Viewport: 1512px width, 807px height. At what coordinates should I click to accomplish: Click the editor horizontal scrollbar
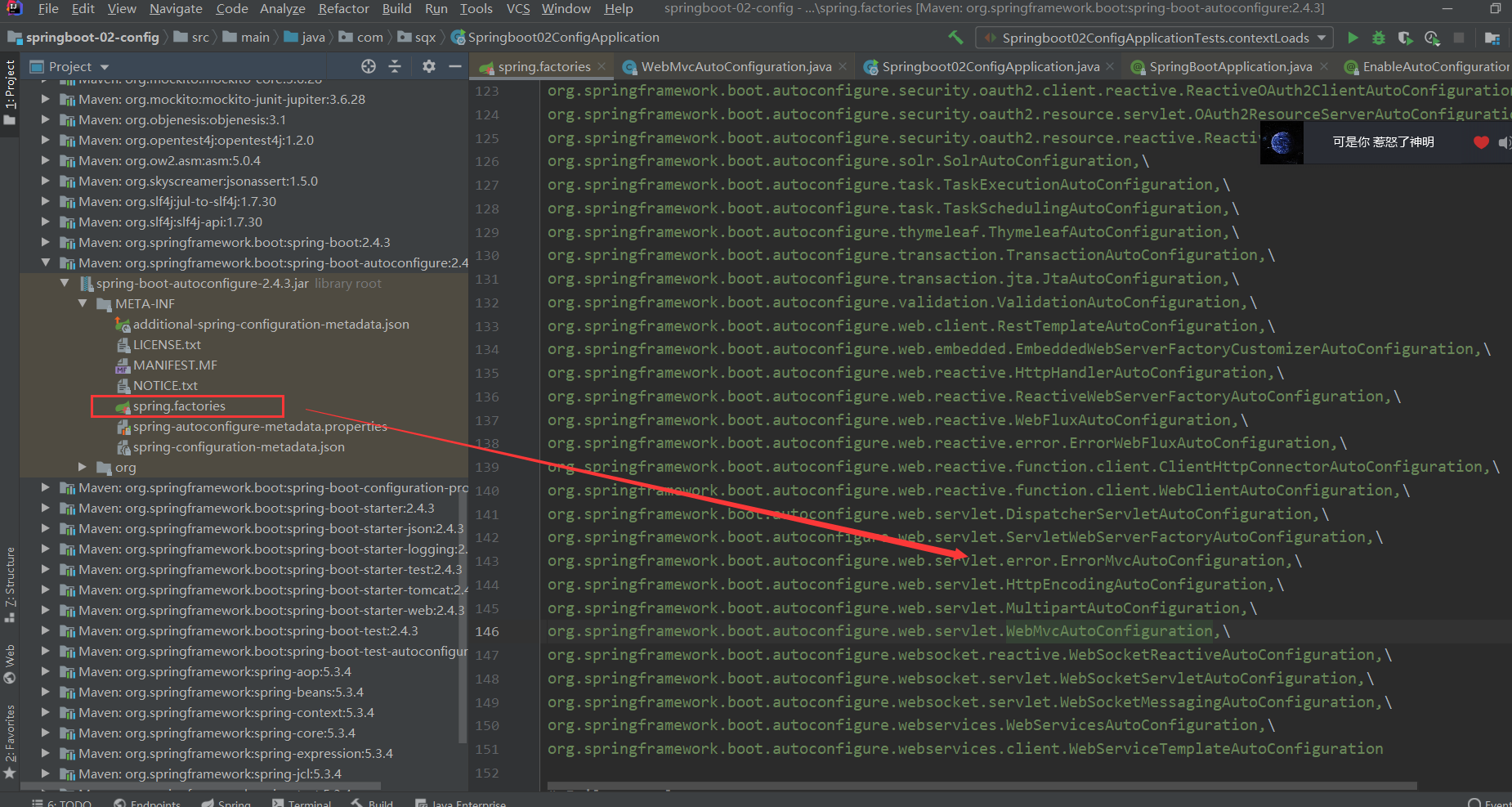click(x=981, y=787)
